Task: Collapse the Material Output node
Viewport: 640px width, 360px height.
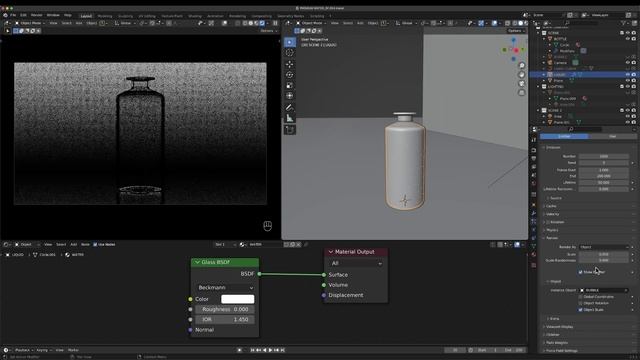Action: tap(331, 252)
